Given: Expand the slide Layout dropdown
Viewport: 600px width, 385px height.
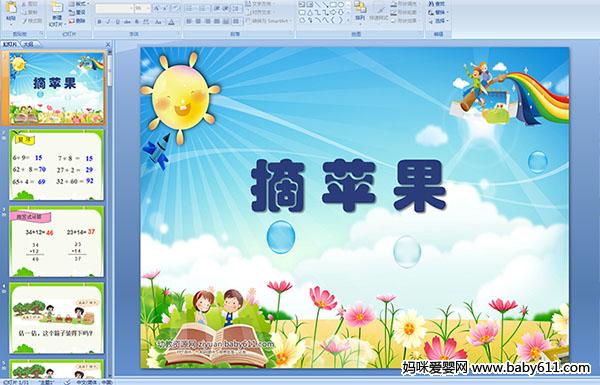Looking at the screenshot, I should (x=79, y=4).
